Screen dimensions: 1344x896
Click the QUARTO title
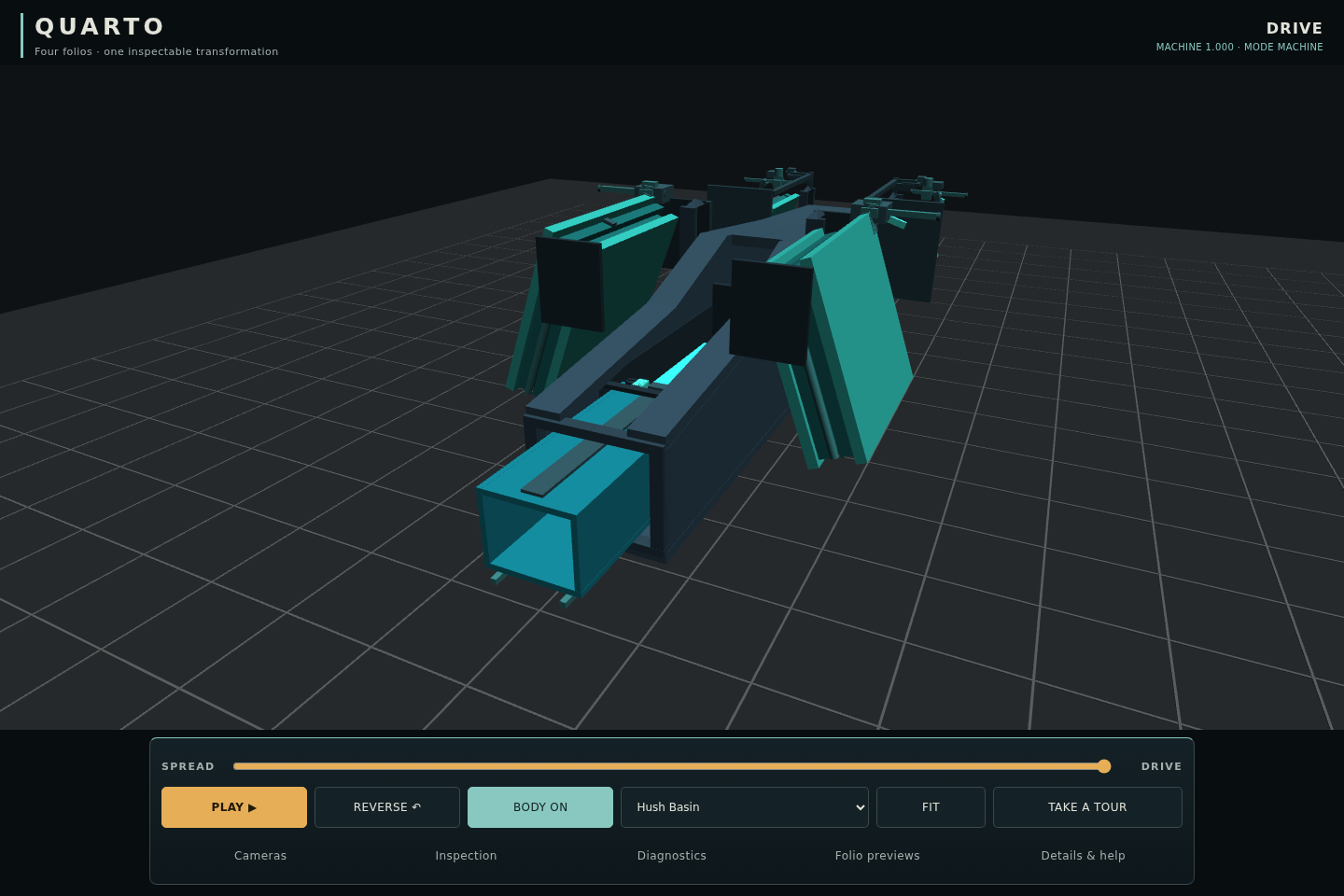[x=100, y=26]
